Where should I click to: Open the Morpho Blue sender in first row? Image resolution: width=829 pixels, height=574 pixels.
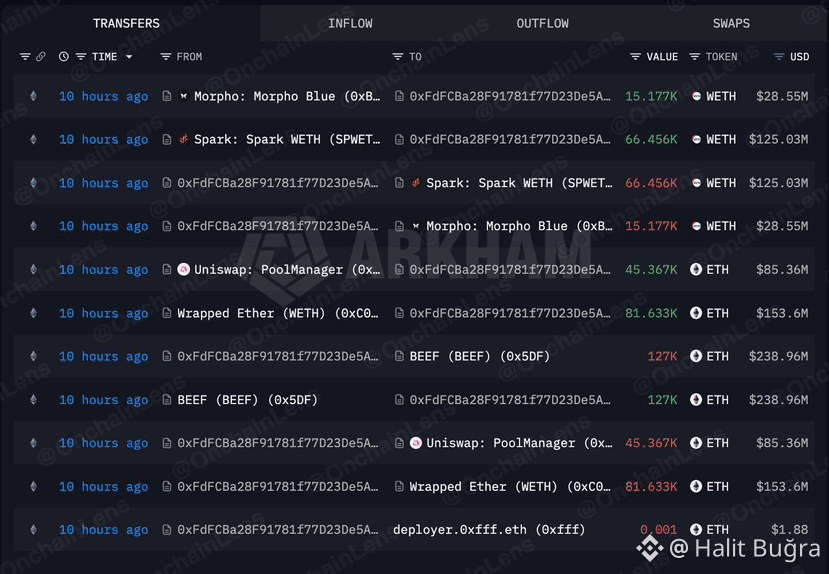click(287, 96)
